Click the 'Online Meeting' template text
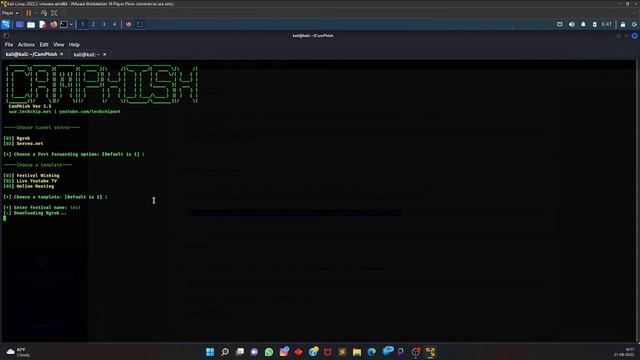Image resolution: width=640 pixels, height=360 pixels. (x=36, y=186)
